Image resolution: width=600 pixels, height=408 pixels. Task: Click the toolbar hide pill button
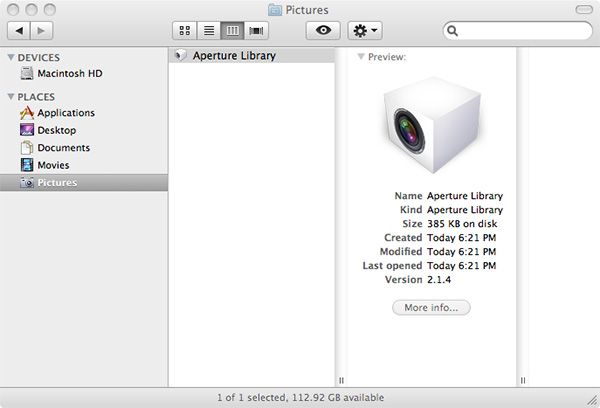[x=584, y=10]
